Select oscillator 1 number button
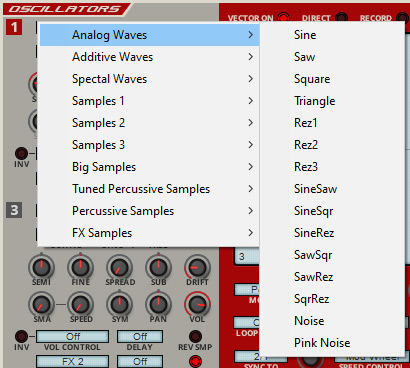The image size is (410, 368). [x=14, y=27]
